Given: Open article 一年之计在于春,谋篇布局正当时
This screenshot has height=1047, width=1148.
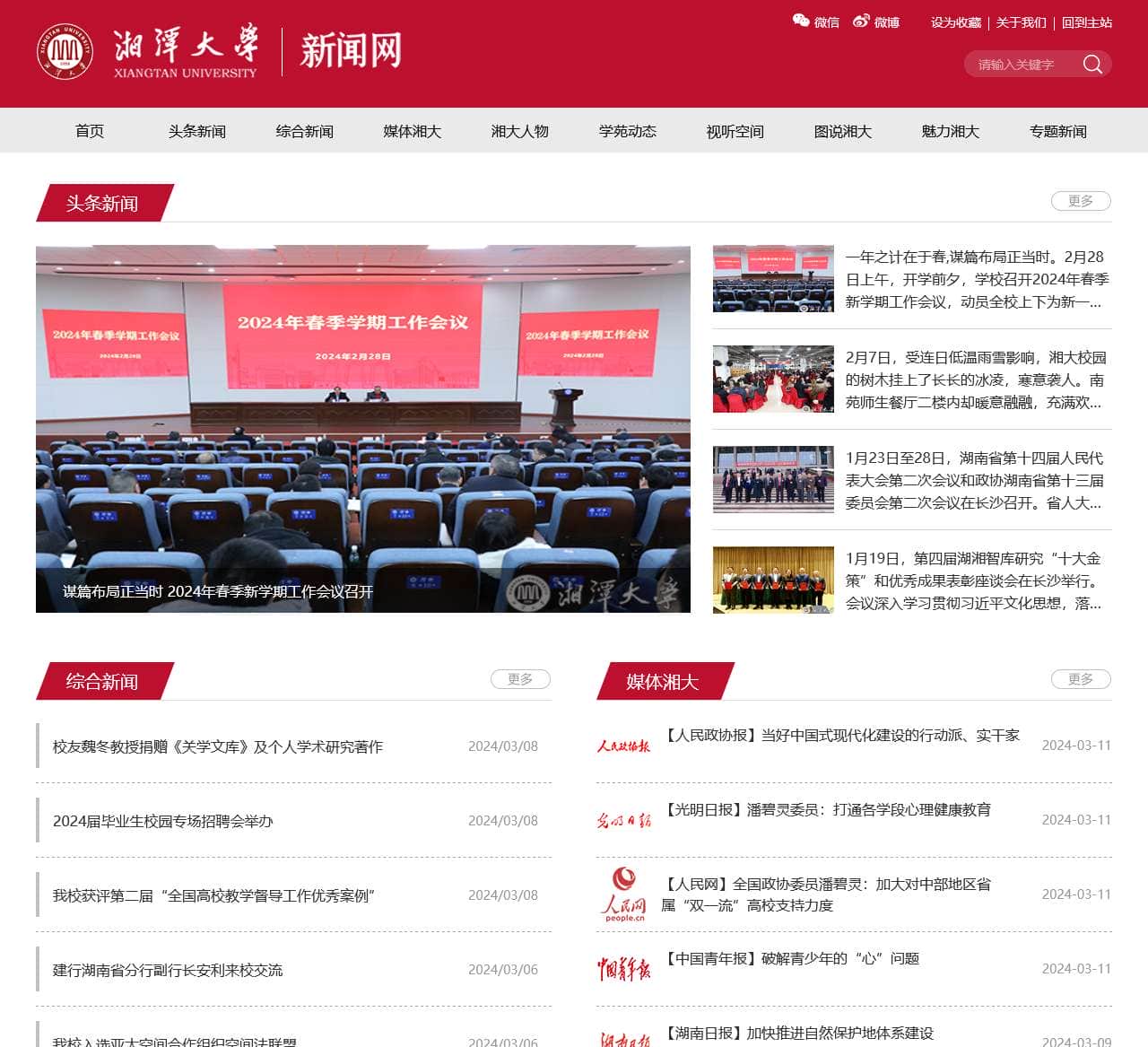Looking at the screenshot, I should [977, 279].
